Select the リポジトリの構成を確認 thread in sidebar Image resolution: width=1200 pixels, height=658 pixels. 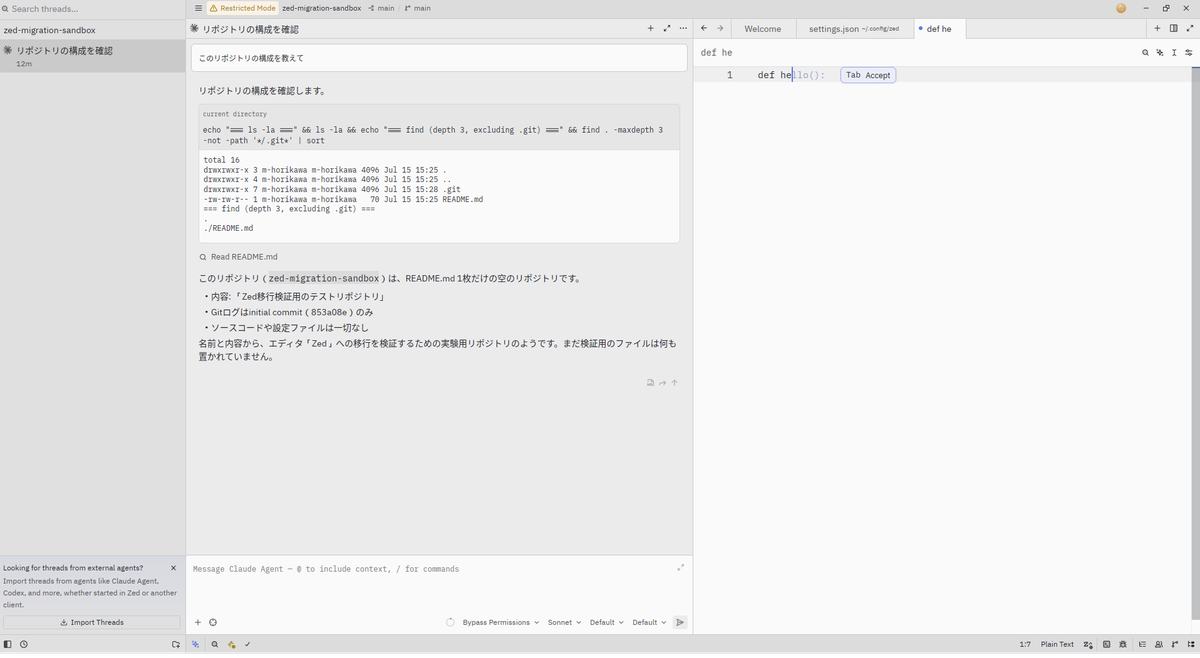coord(92,56)
